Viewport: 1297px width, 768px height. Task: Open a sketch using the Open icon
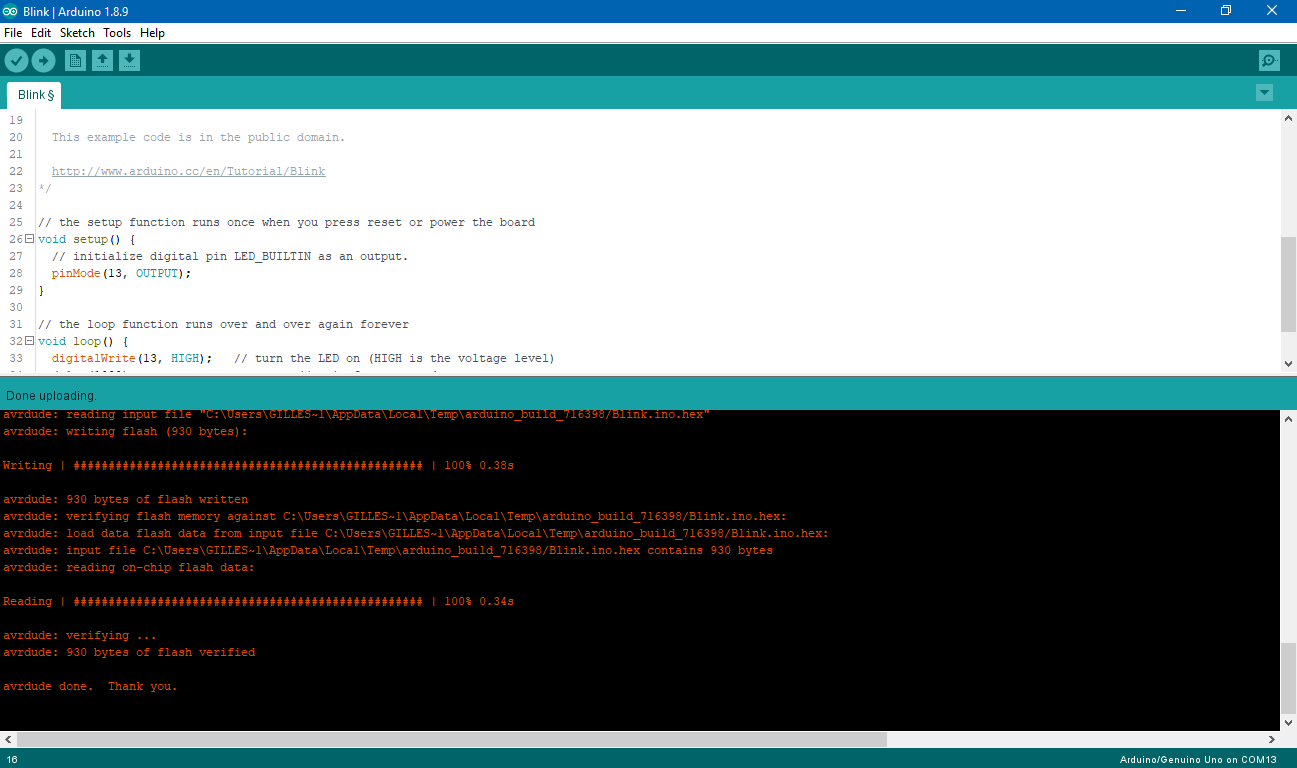pyautogui.click(x=102, y=61)
